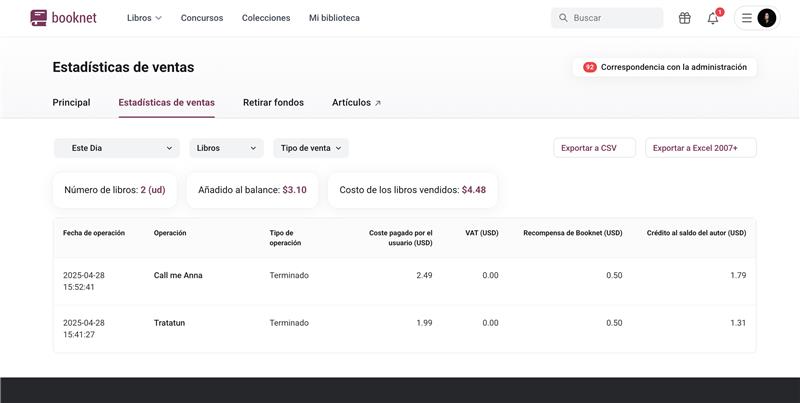Open the Este Dia period dropdown
The width and height of the screenshot is (800, 403).
coord(116,148)
